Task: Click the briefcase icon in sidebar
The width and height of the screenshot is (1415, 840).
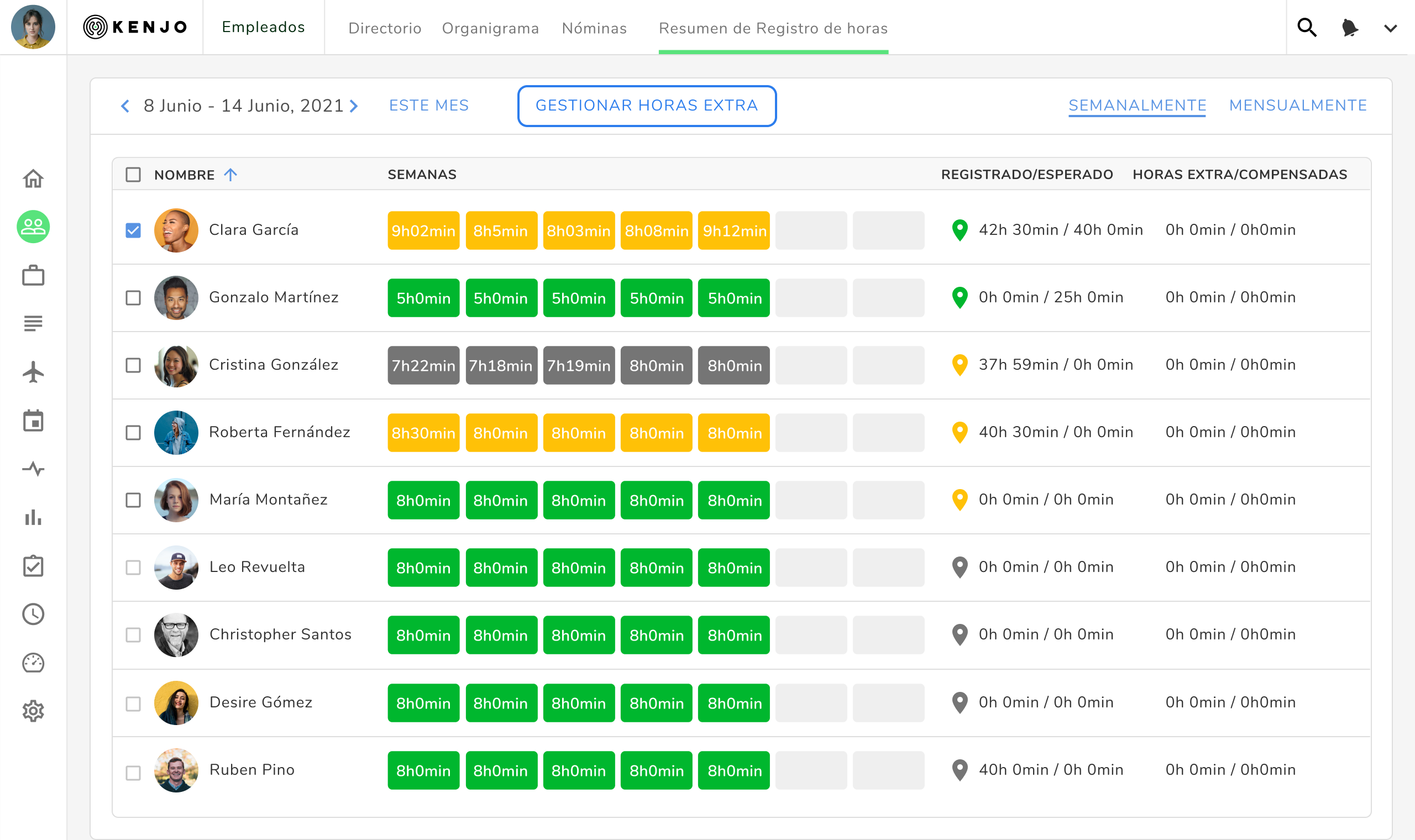Action: coord(33,276)
